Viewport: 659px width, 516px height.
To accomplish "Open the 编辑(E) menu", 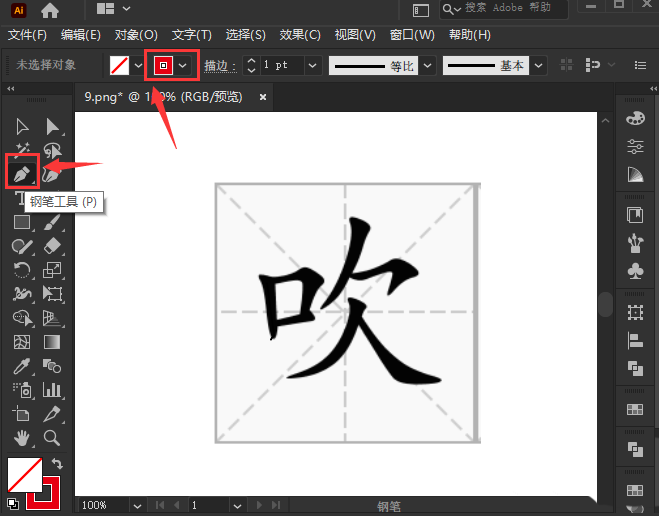I will (81, 34).
